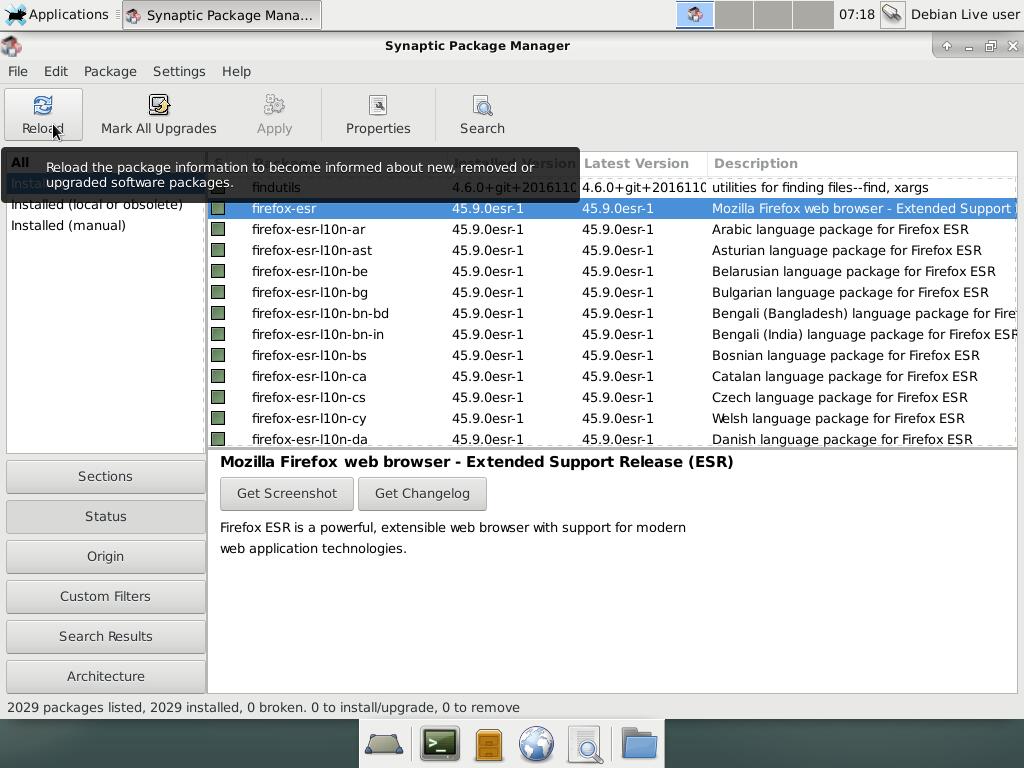Click the notification tray icon beside the clock
Viewport: 1024px width, 768px height.
point(893,14)
